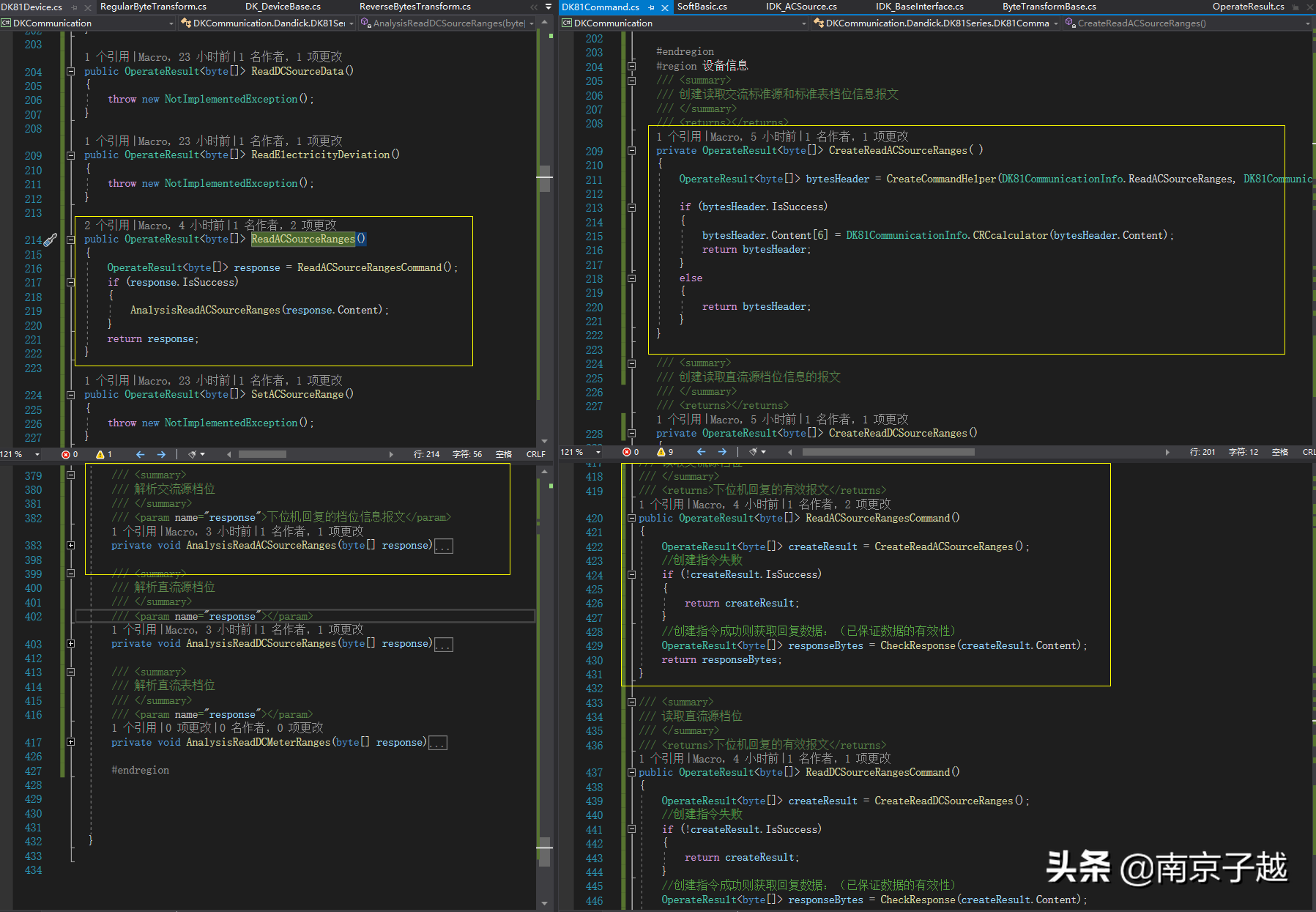Click the error count icon in left status bar
The height and width of the screenshot is (912, 1316).
tap(66, 454)
